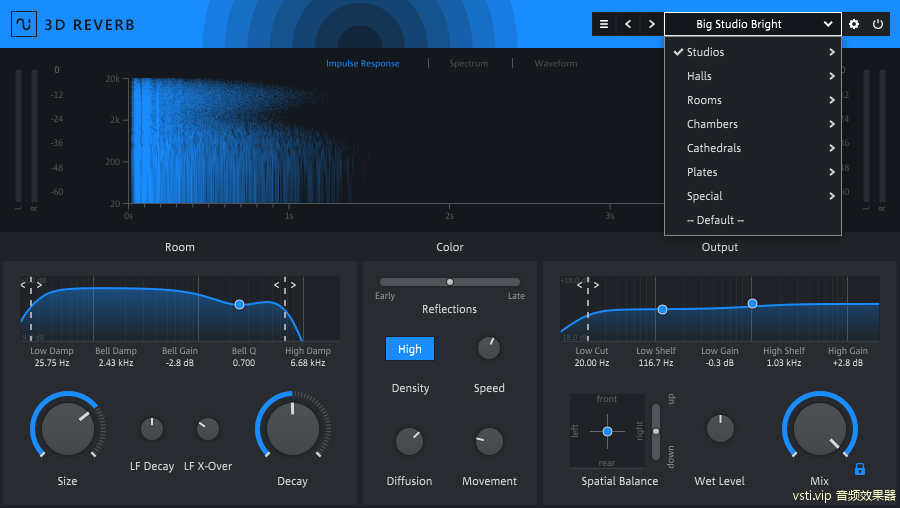Screen dimensions: 900x508
Task: Expand the Plates preset category
Action: point(752,172)
